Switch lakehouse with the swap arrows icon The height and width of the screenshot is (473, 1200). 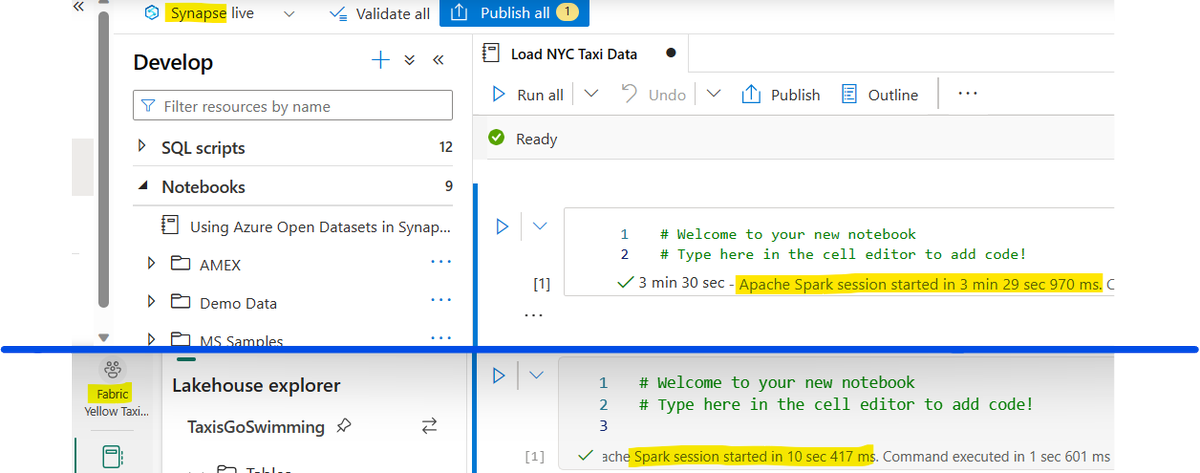(430, 426)
